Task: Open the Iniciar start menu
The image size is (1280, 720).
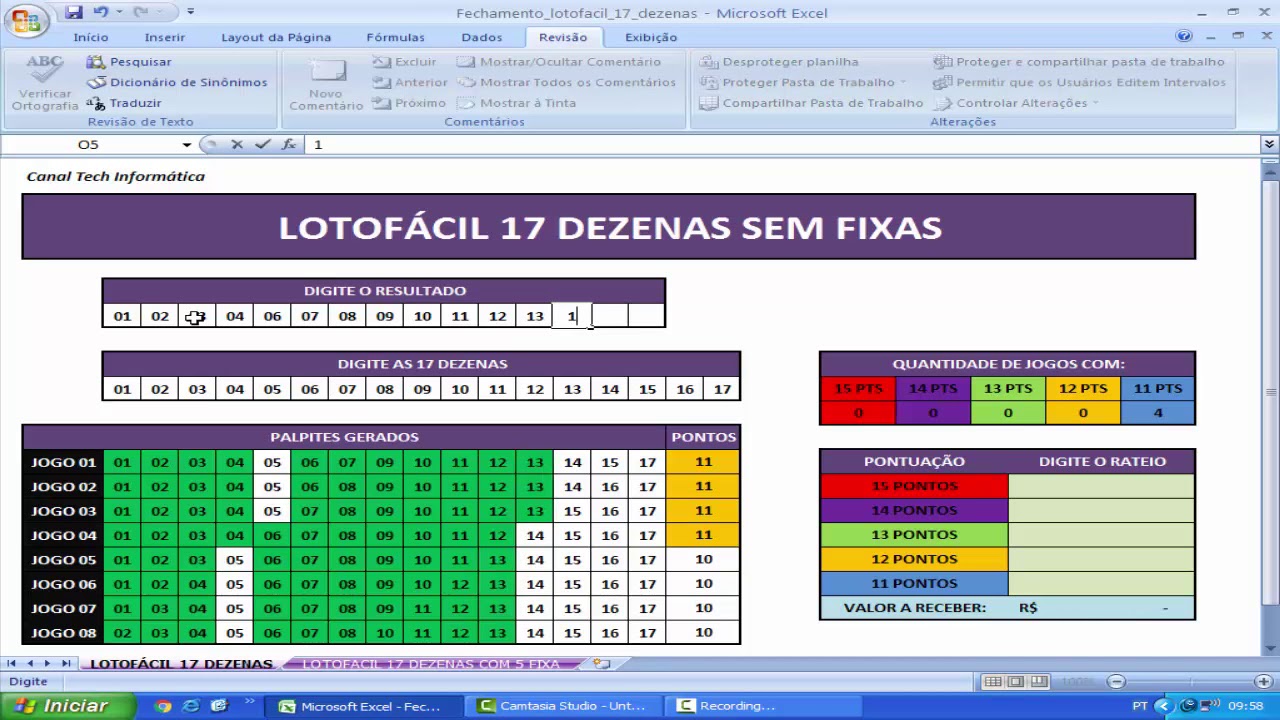Action: pyautogui.click(x=68, y=706)
